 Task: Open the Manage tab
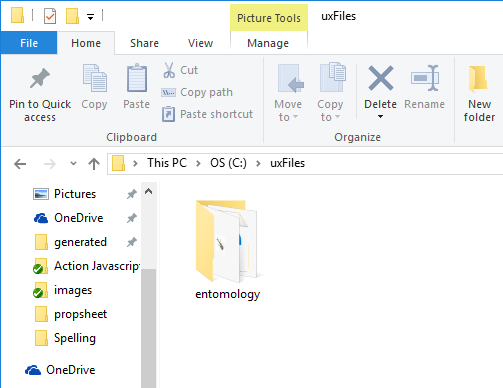(x=268, y=43)
